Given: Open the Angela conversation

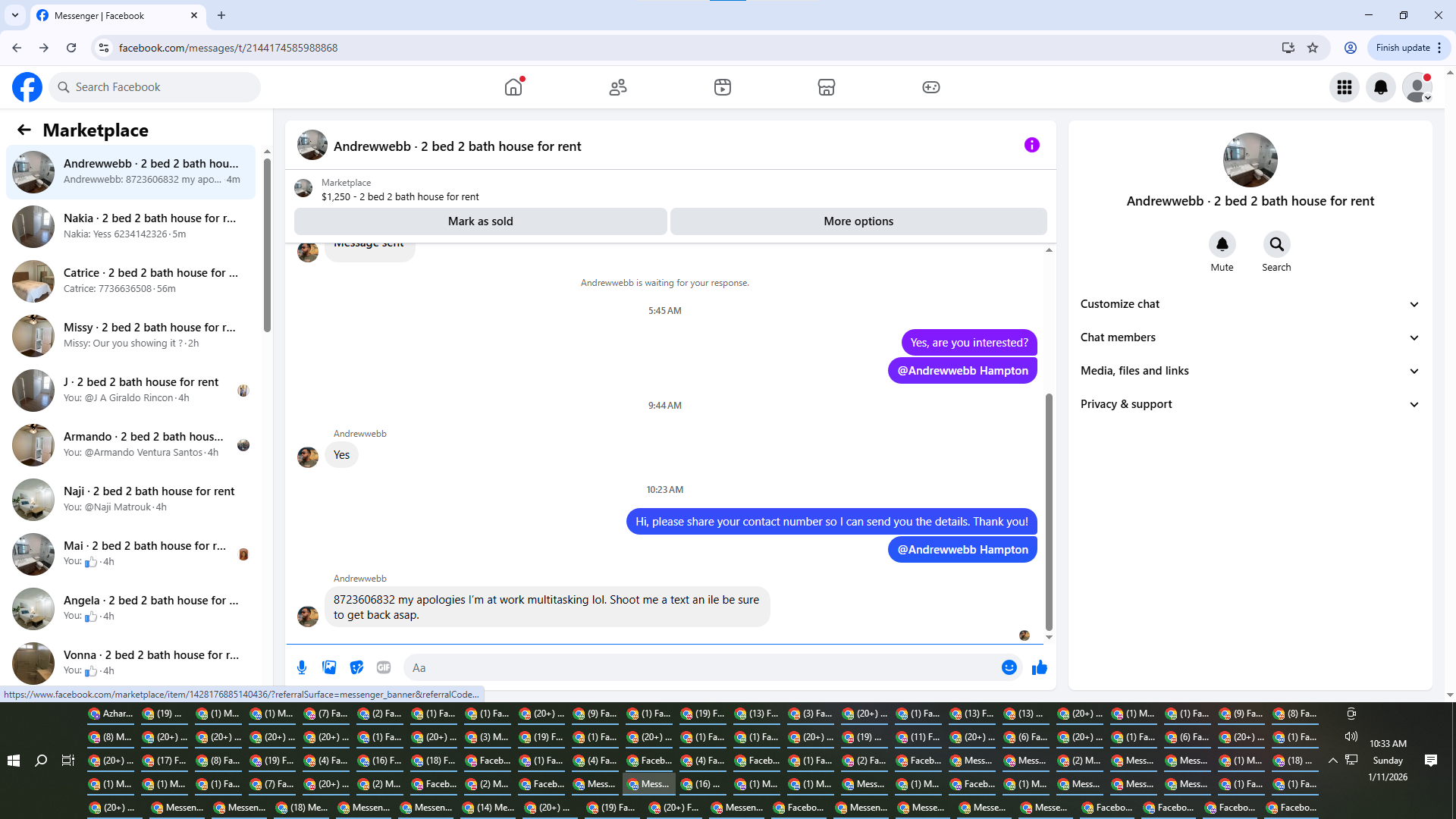Looking at the screenshot, I should point(130,609).
